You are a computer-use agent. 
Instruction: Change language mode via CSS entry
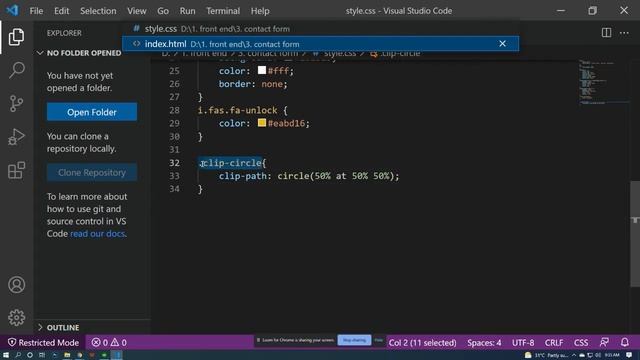[581, 342]
